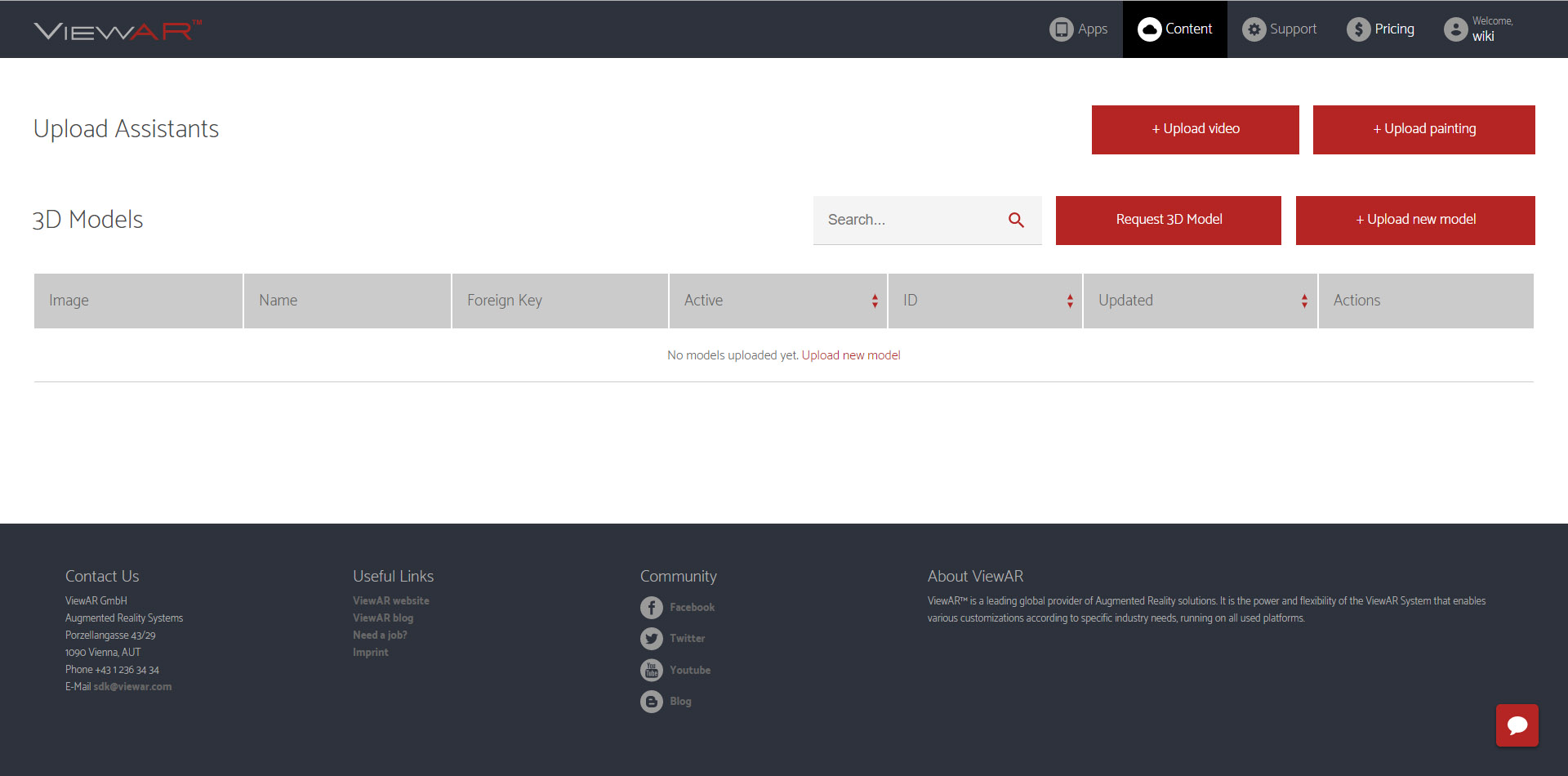Navigate to the Pricing page
The height and width of the screenshot is (776, 1568).
click(1381, 29)
